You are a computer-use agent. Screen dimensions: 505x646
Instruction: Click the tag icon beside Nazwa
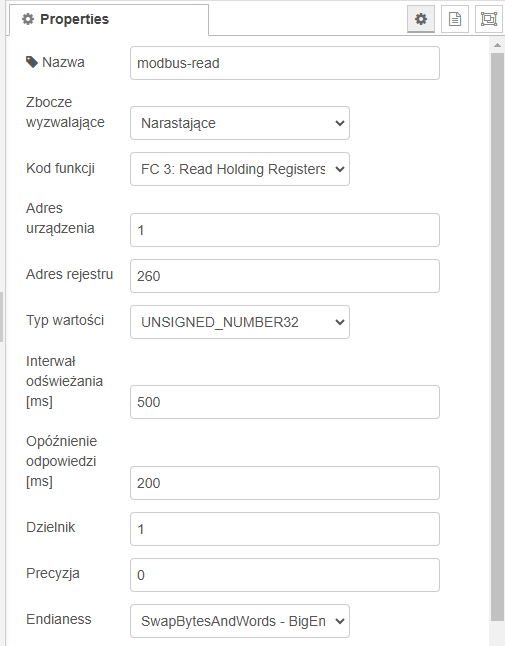point(32,63)
